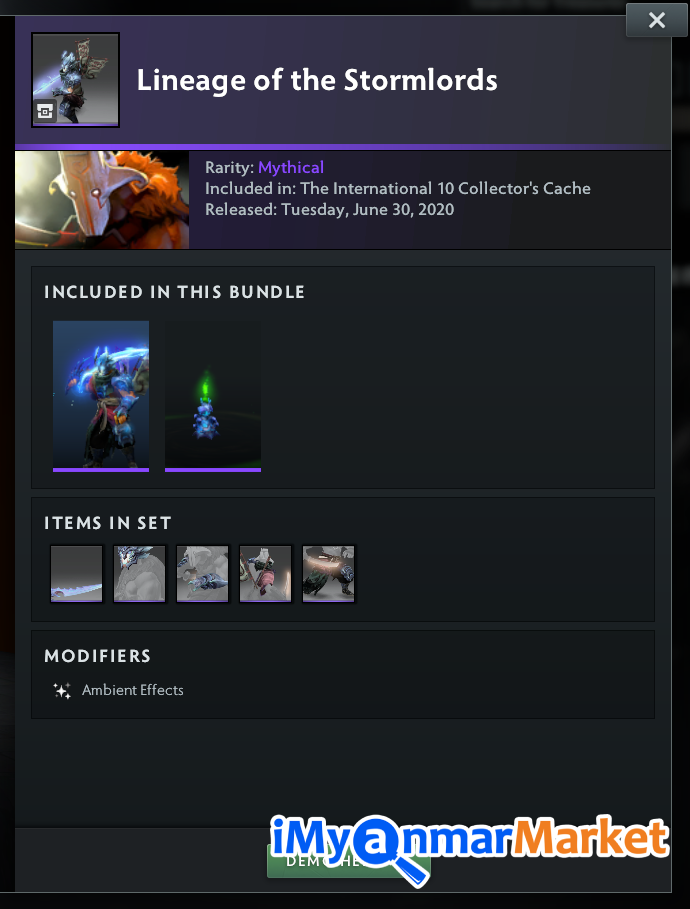Close the Lineage of the Stormlords dialog

tap(656, 20)
